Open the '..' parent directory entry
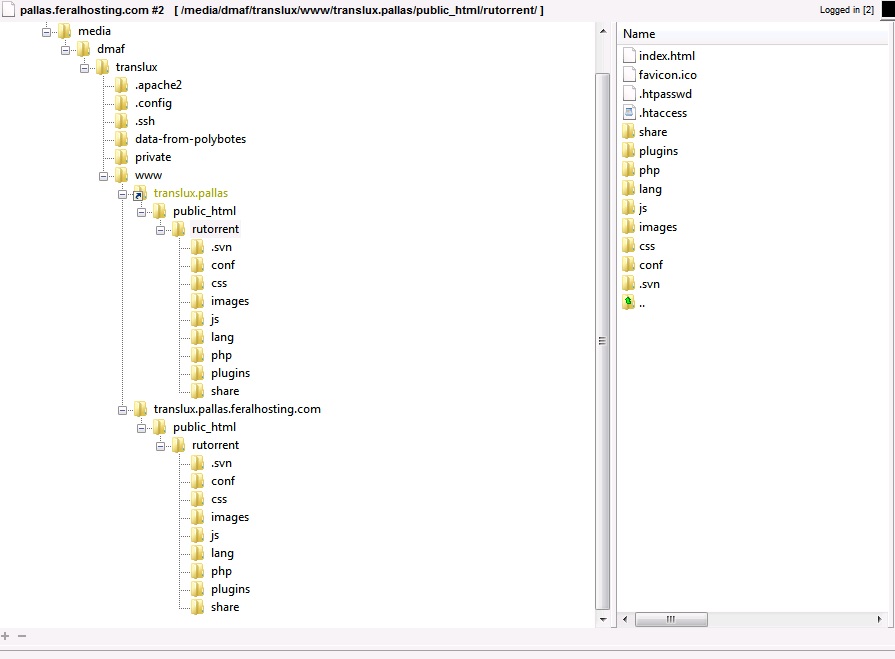Screen dimensions: 895x659 642,304
